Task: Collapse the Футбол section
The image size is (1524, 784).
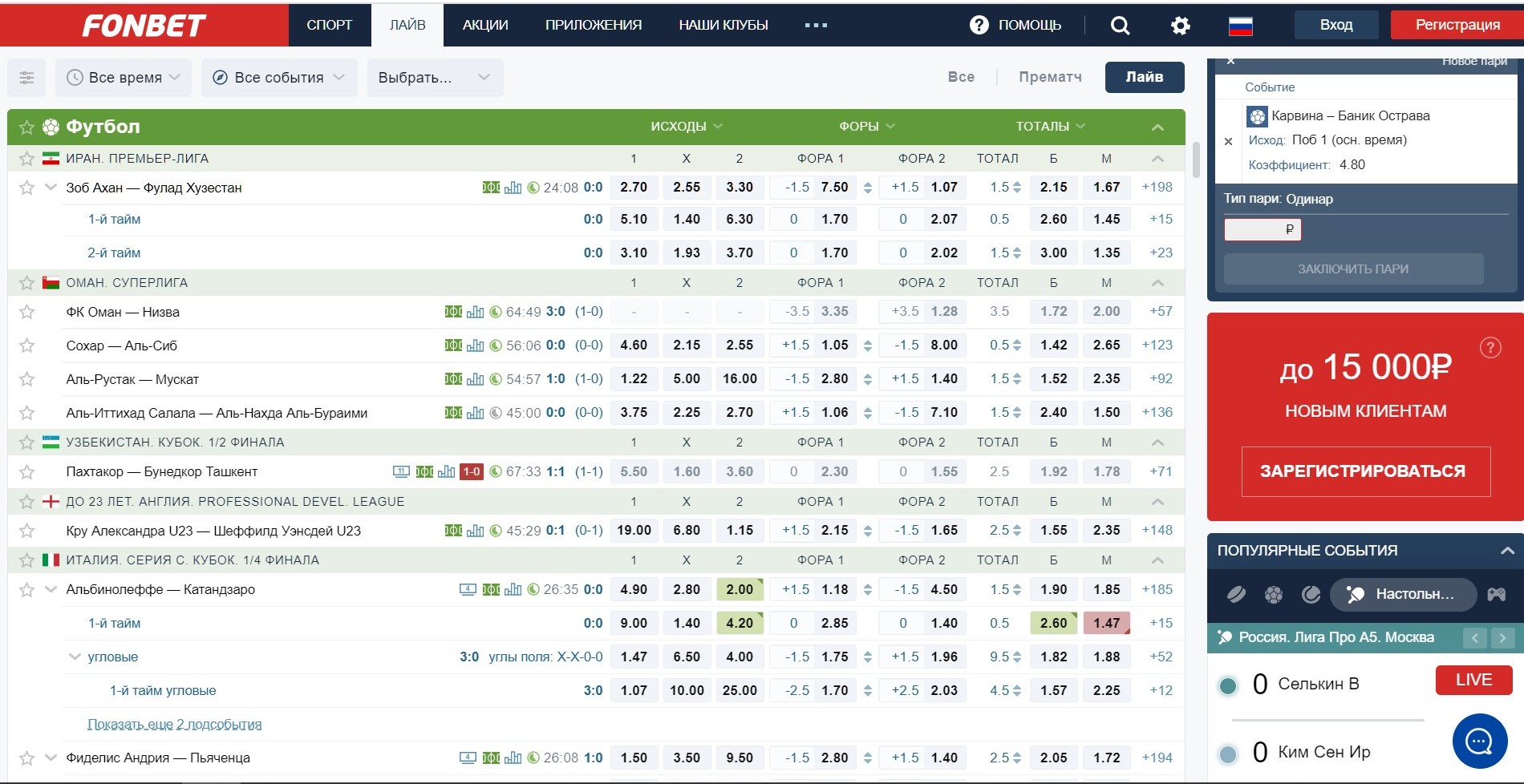Action: (1157, 127)
